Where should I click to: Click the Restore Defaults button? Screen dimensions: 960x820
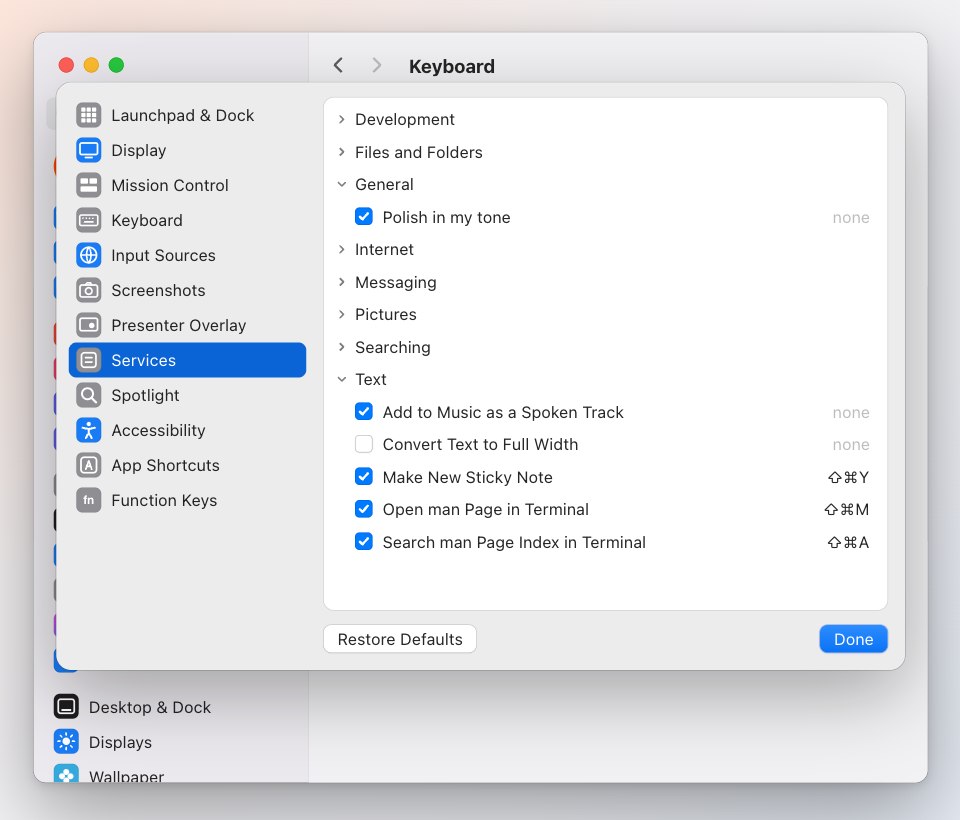[x=400, y=639]
